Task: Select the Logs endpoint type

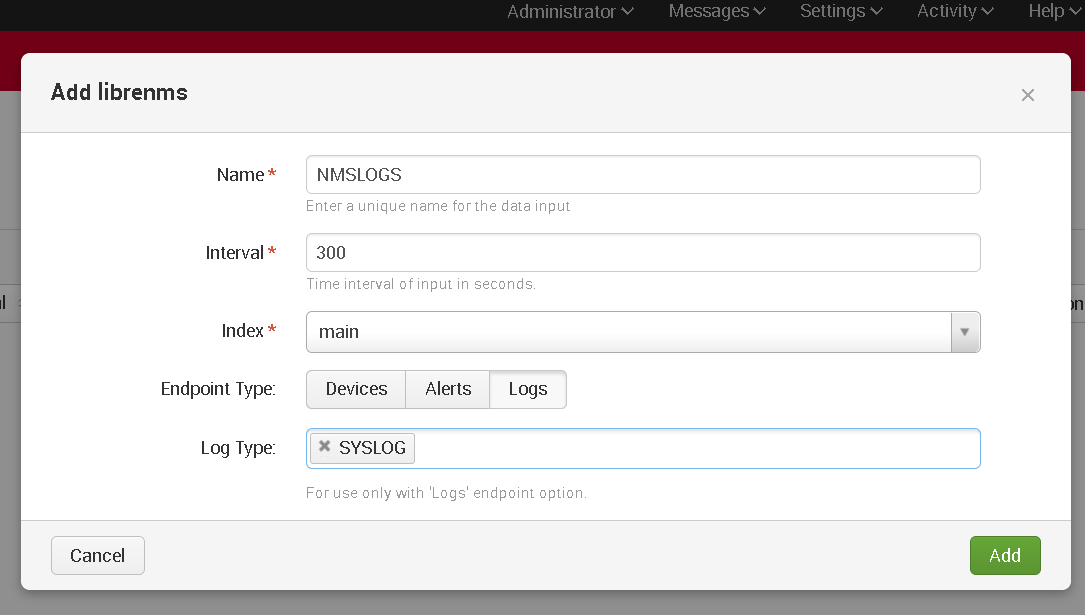Action: [527, 389]
